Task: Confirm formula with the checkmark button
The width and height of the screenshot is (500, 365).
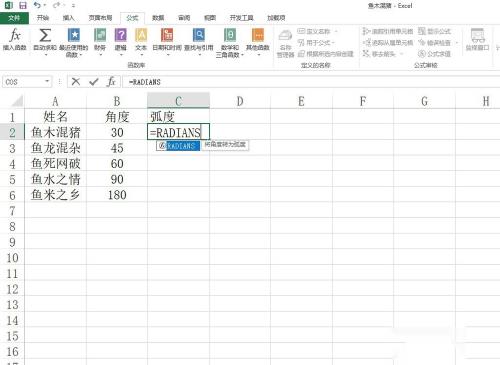Action: (x=94, y=81)
